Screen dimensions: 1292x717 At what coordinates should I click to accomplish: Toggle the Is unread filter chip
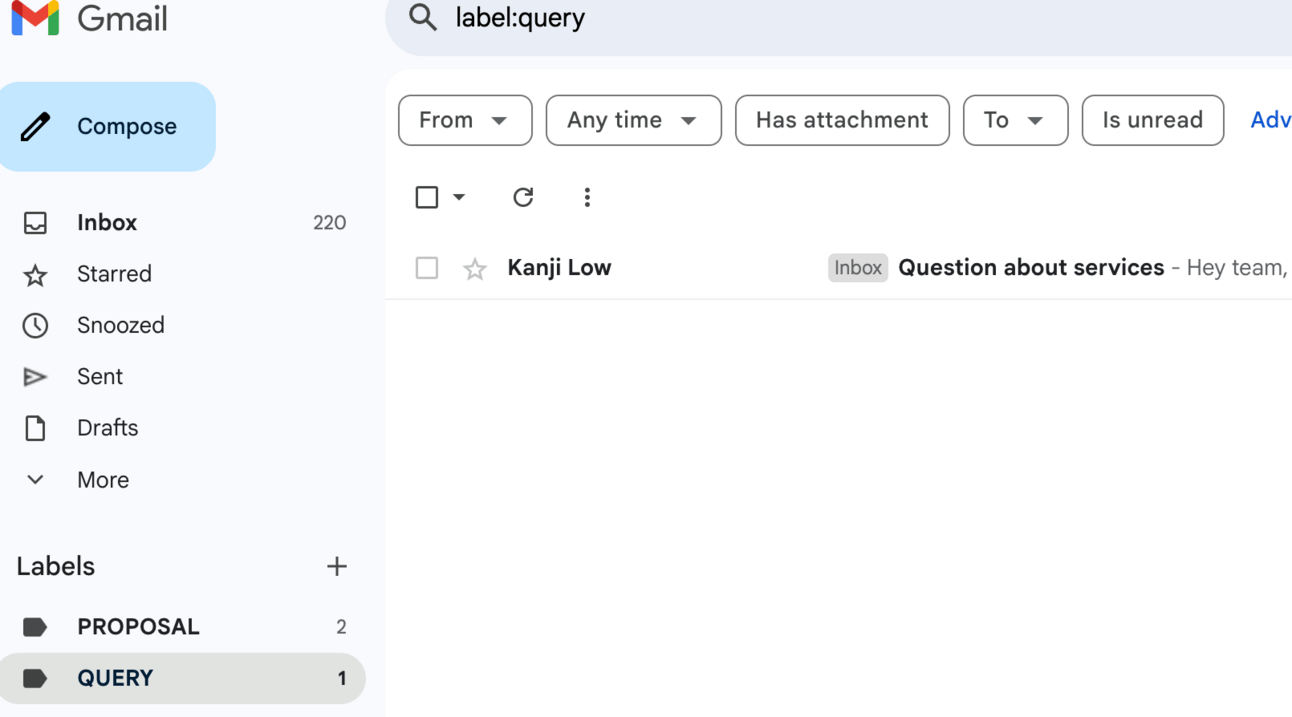click(1152, 120)
